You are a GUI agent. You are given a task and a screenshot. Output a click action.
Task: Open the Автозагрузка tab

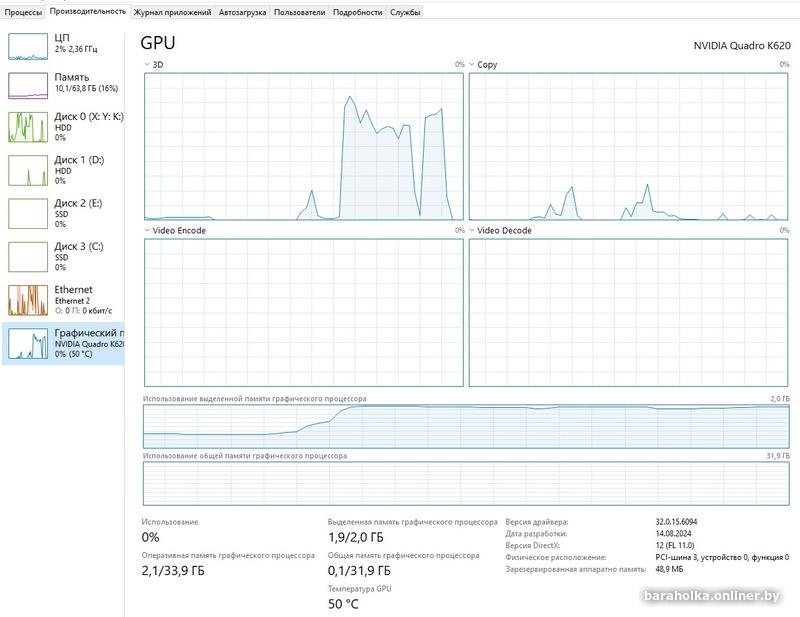[x=243, y=12]
